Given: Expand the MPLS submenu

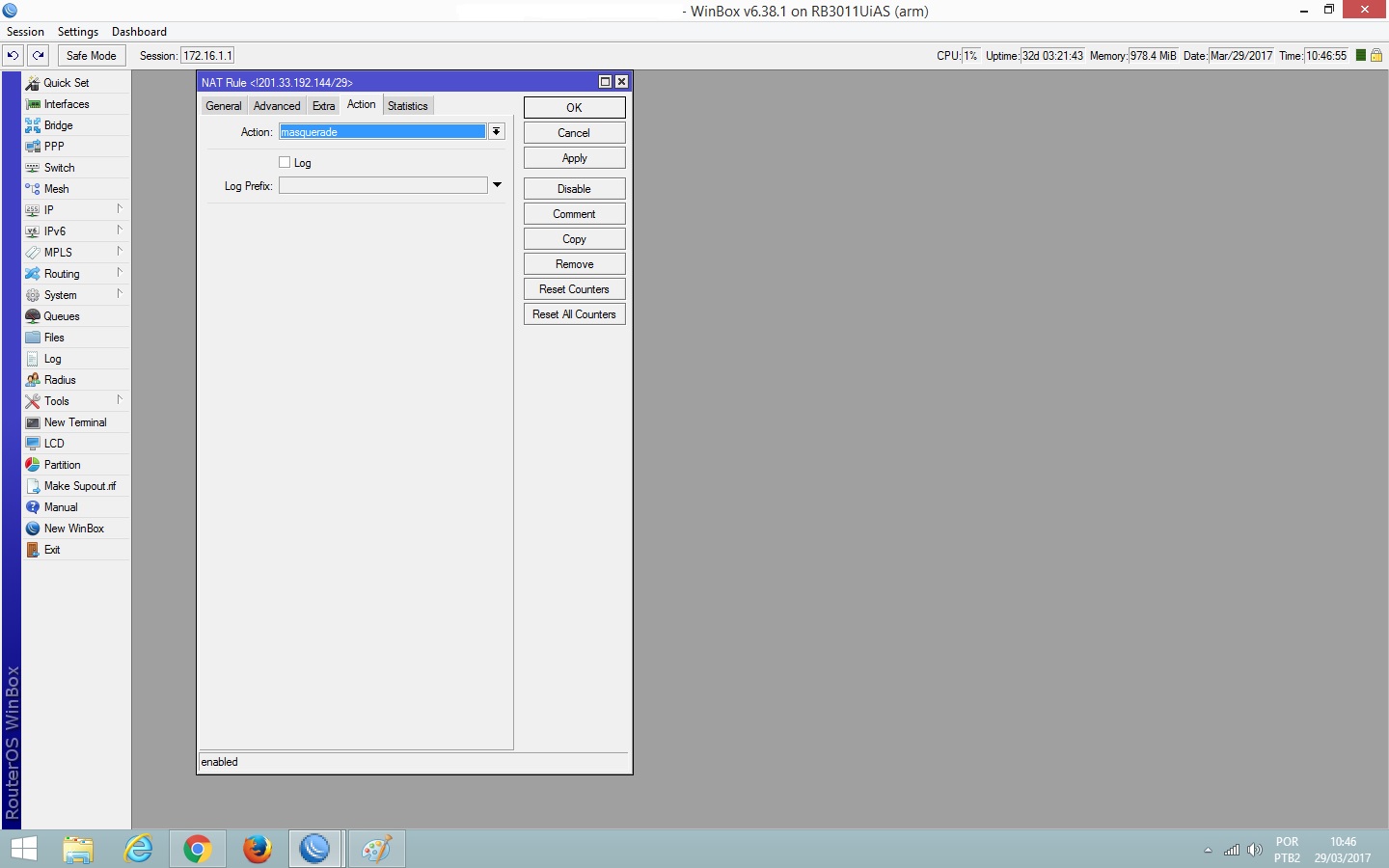Looking at the screenshot, I should point(120,252).
